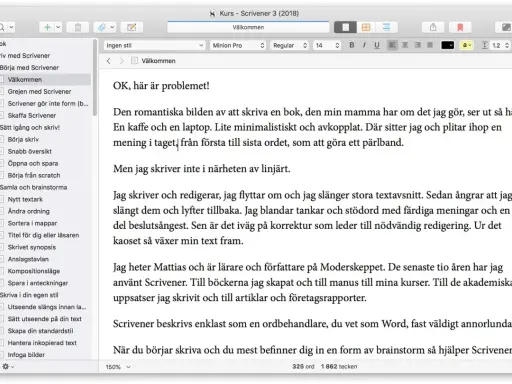Open the paperclip Insert dropdown arrow

[x=112, y=27]
